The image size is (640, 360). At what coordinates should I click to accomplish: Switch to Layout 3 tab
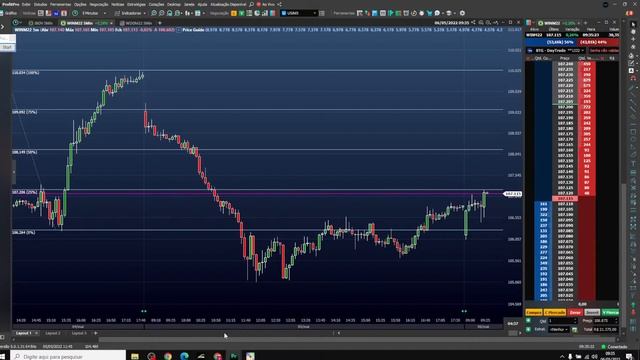79,333
